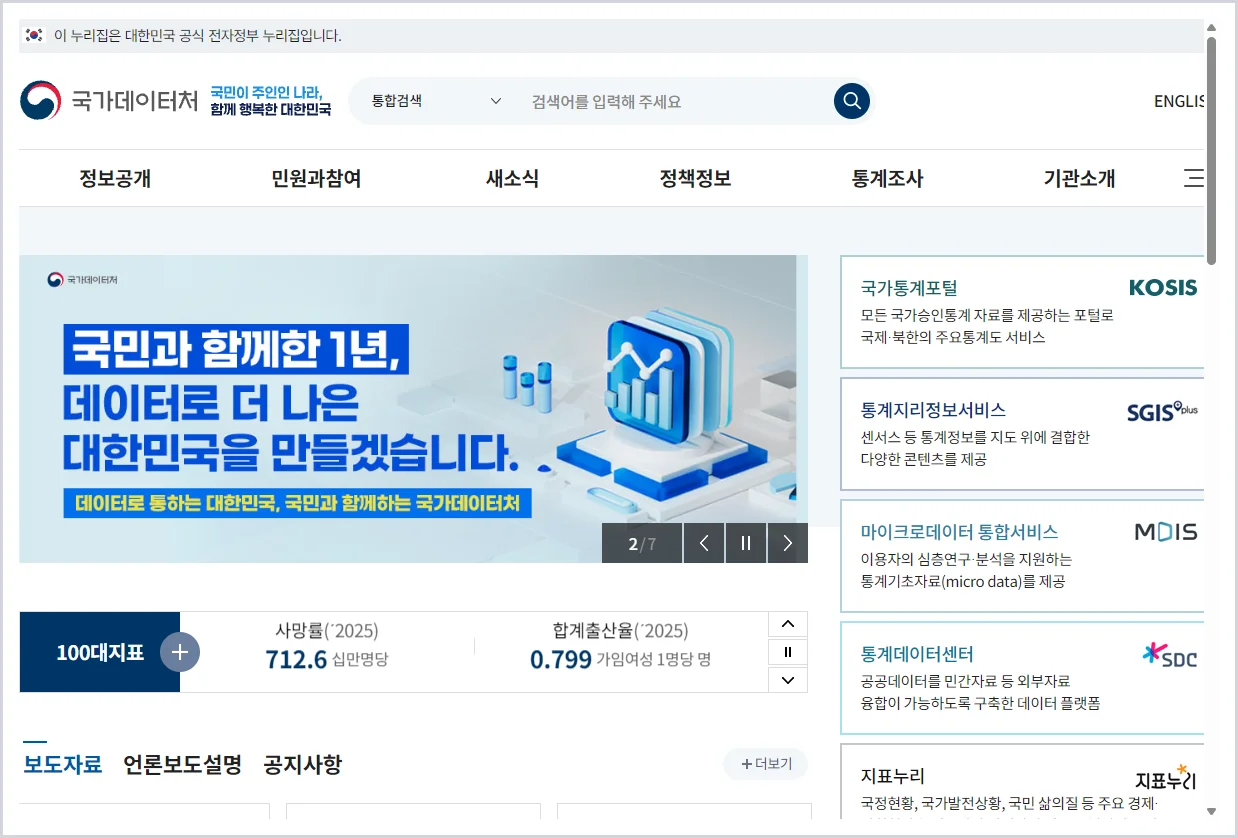
Task: Click the official e-government site notice text
Action: click(x=197, y=36)
